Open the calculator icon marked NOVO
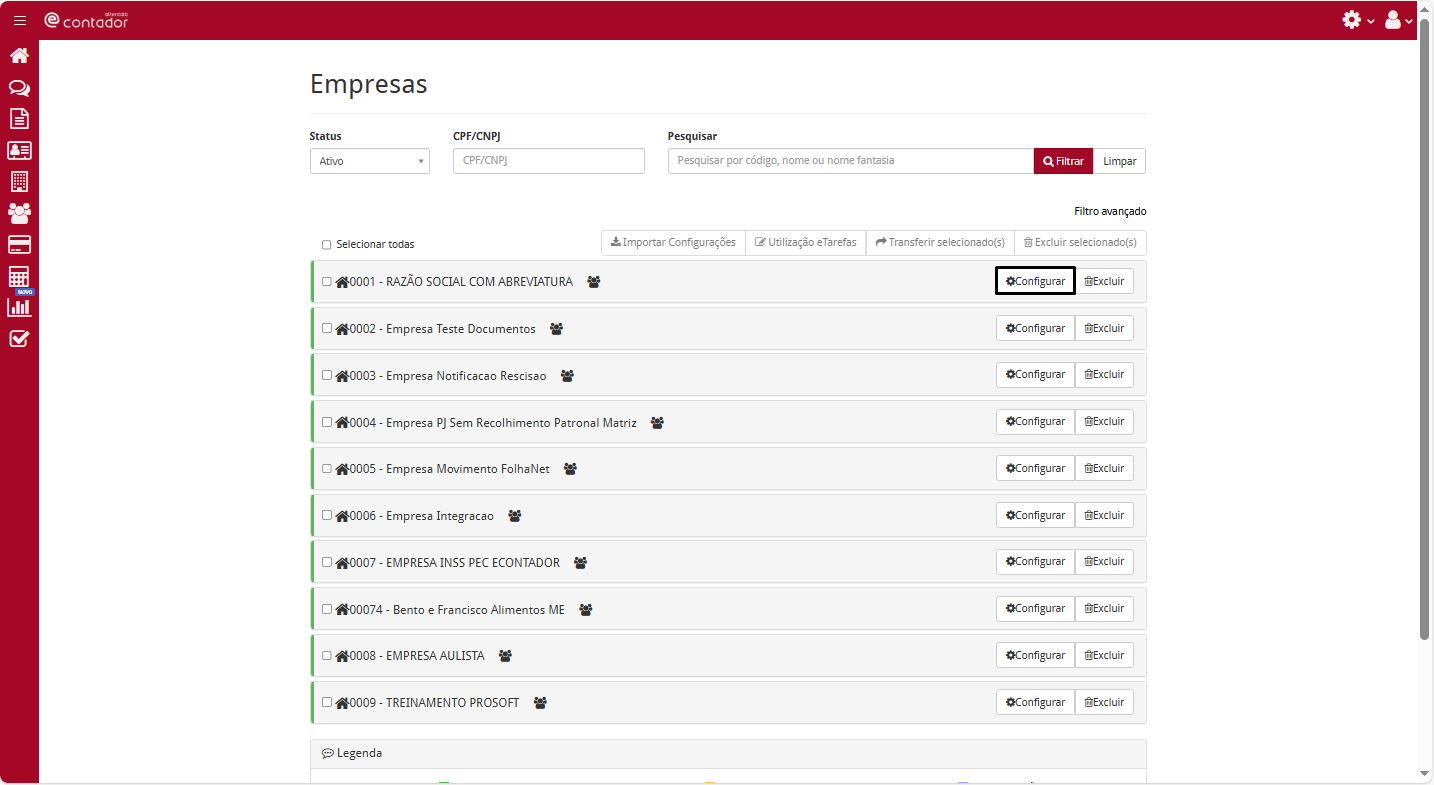The image size is (1434, 785). coord(19,277)
